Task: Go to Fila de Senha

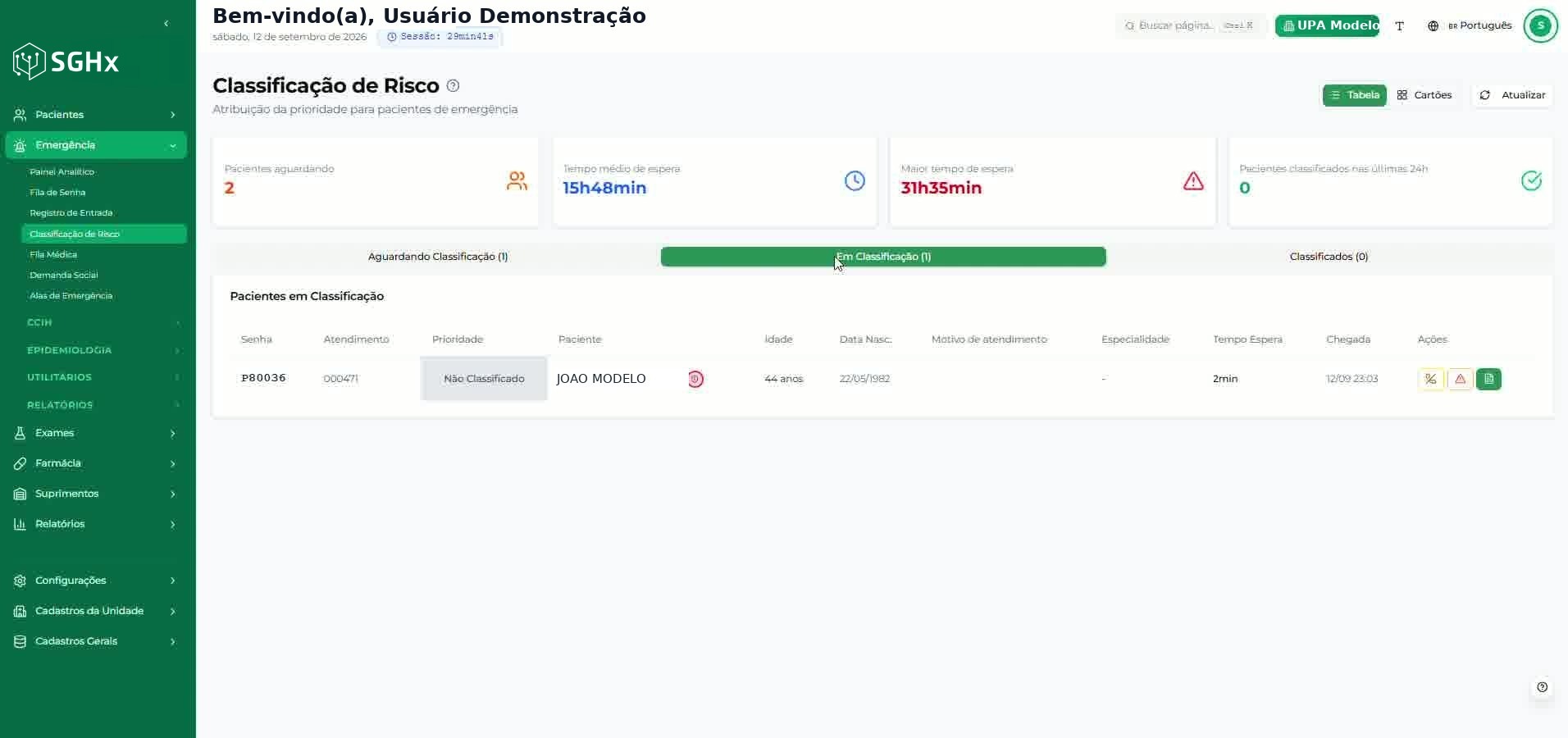Action: click(57, 193)
